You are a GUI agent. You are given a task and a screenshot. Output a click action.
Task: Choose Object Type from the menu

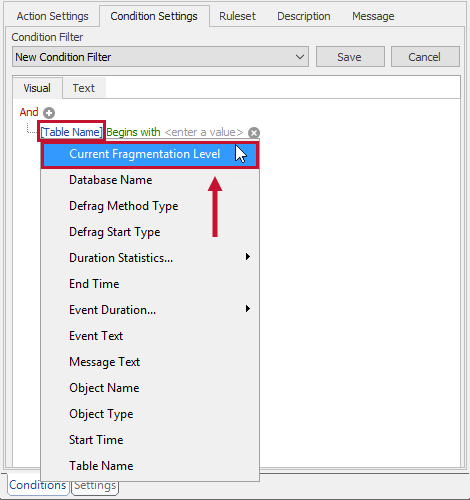[150, 414]
